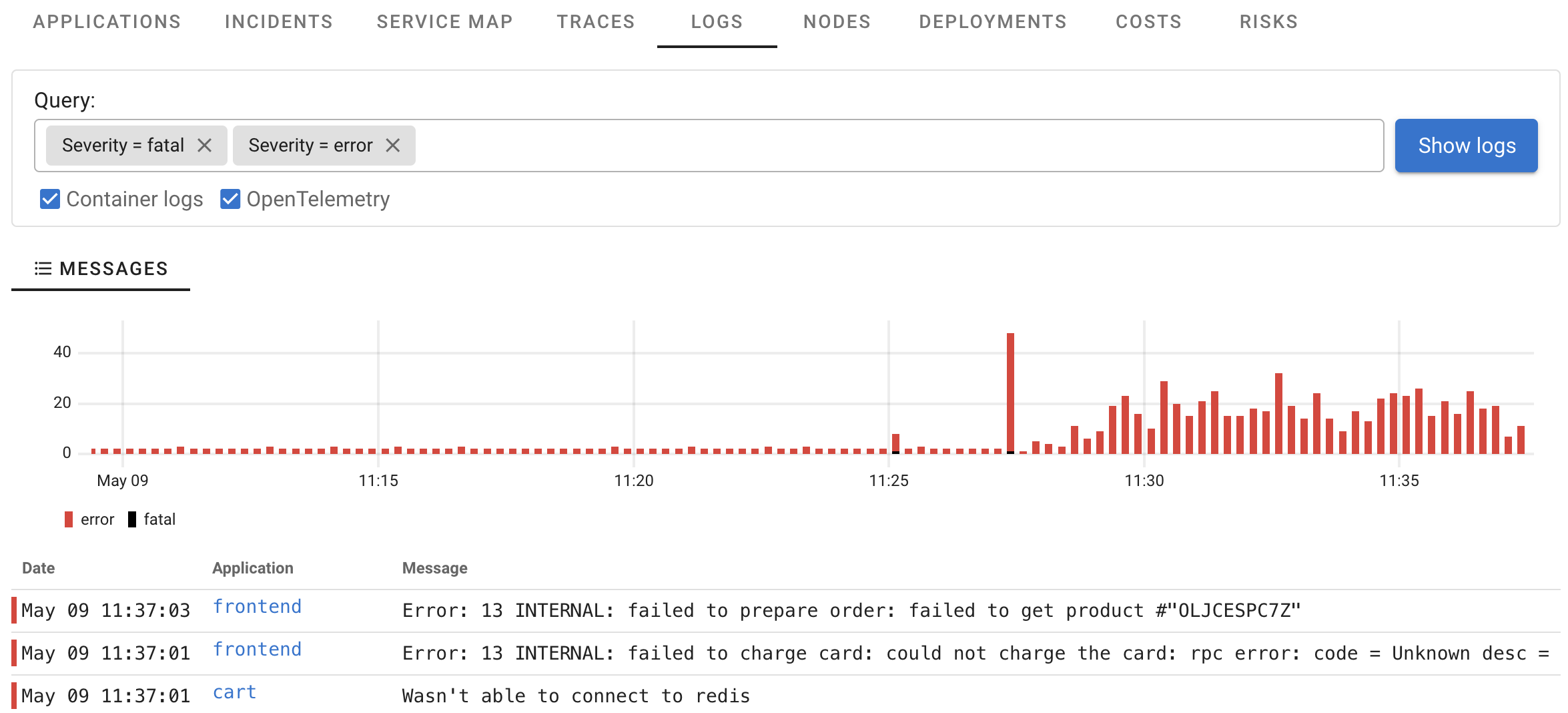
Task: Click the error legend label
Action: click(97, 519)
